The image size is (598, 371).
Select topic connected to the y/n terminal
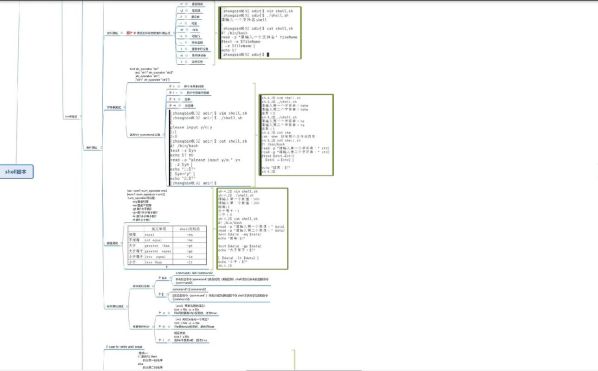click(x=145, y=135)
